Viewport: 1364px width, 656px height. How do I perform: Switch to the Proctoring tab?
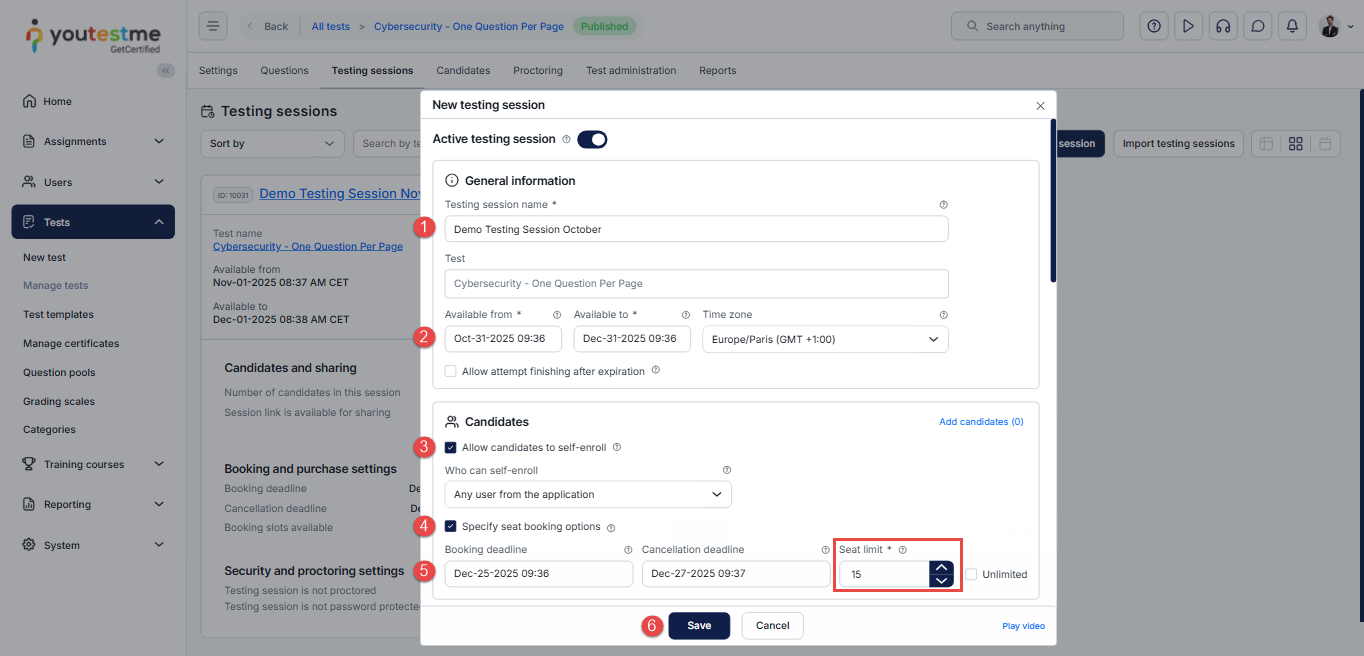(x=538, y=71)
